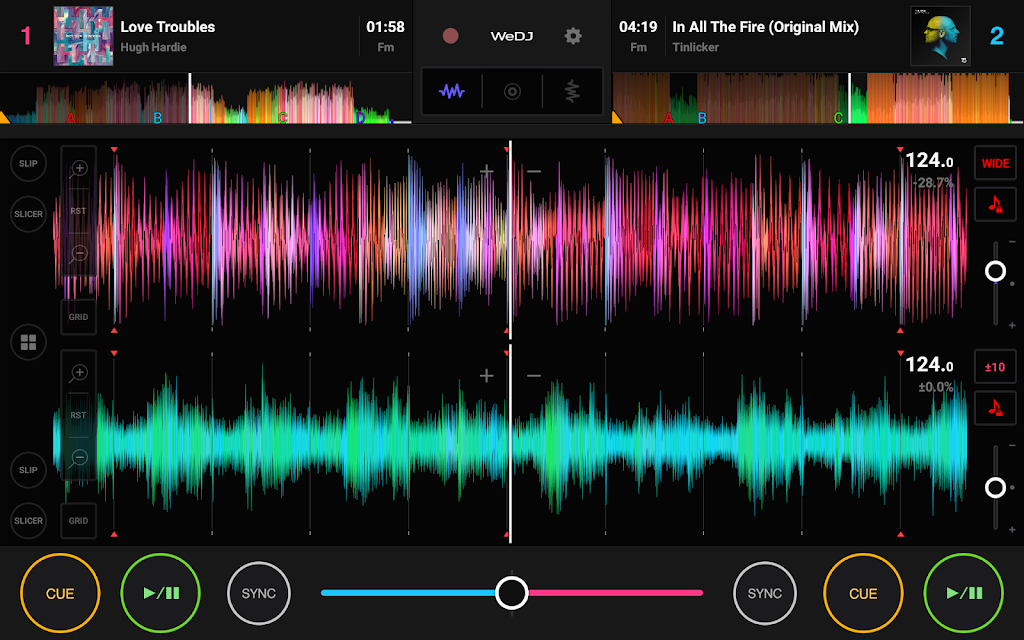Screen dimensions: 1024x640
Task: Open the settings gear icon
Action: click(573, 36)
